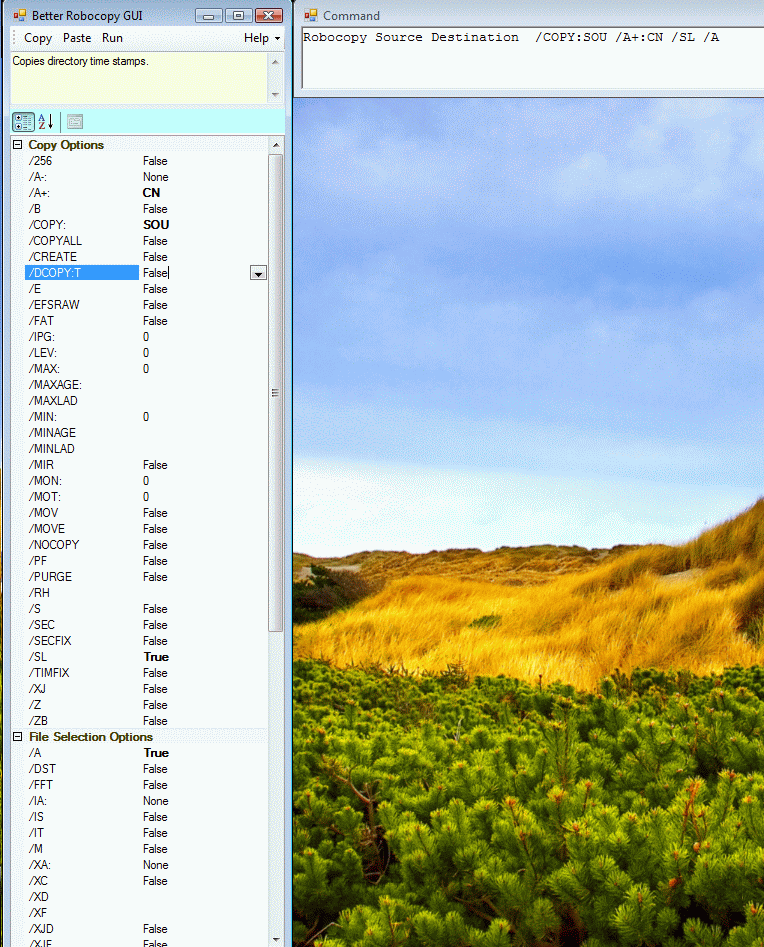Click the description box scroll up arrow
The height and width of the screenshot is (947, 764).
[x=275, y=62]
